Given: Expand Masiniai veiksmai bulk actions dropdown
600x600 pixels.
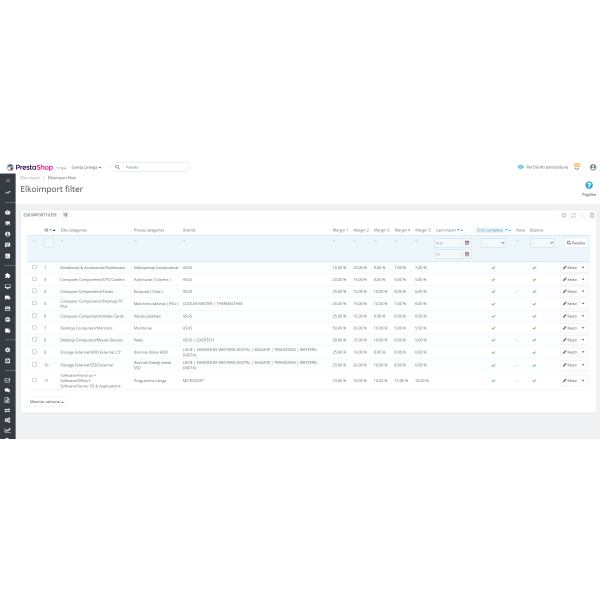Looking at the screenshot, I should (46, 401).
